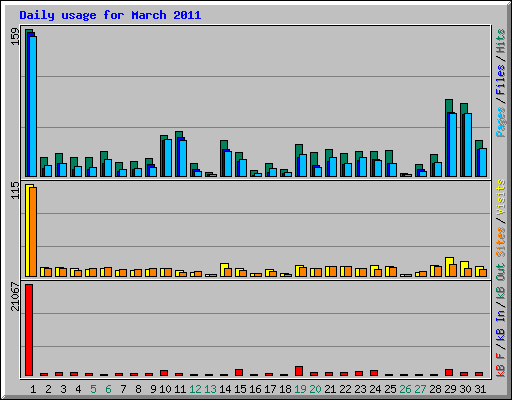Select the weekend day 19 label
The image size is (512, 400).
[300, 389]
